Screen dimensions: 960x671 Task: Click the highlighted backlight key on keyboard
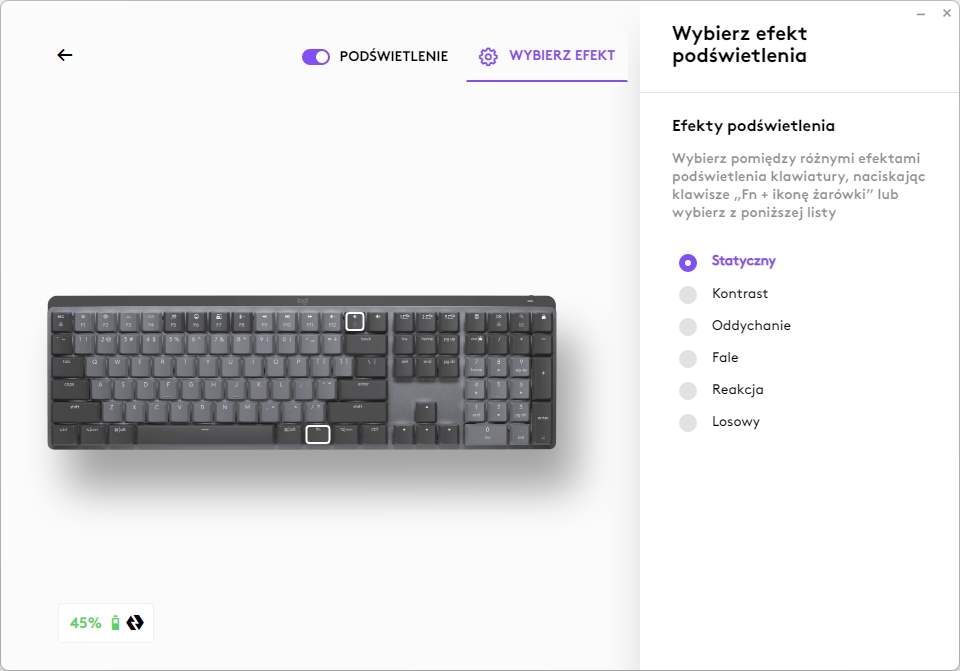click(x=355, y=321)
